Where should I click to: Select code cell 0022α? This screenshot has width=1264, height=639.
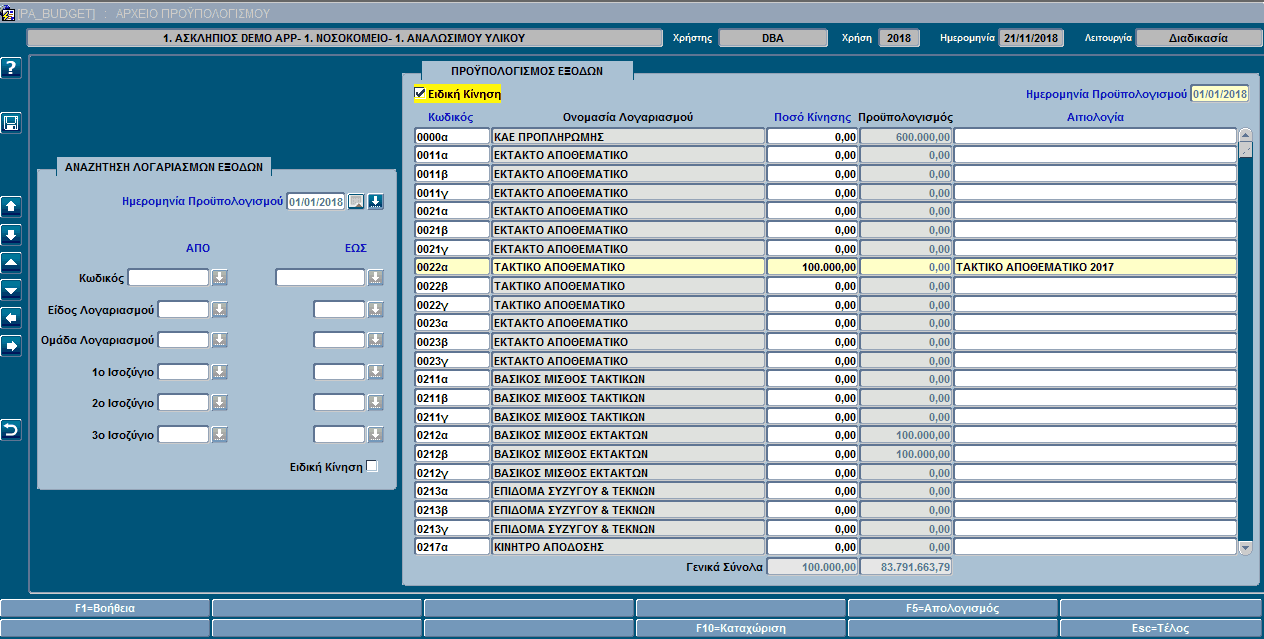[452, 267]
